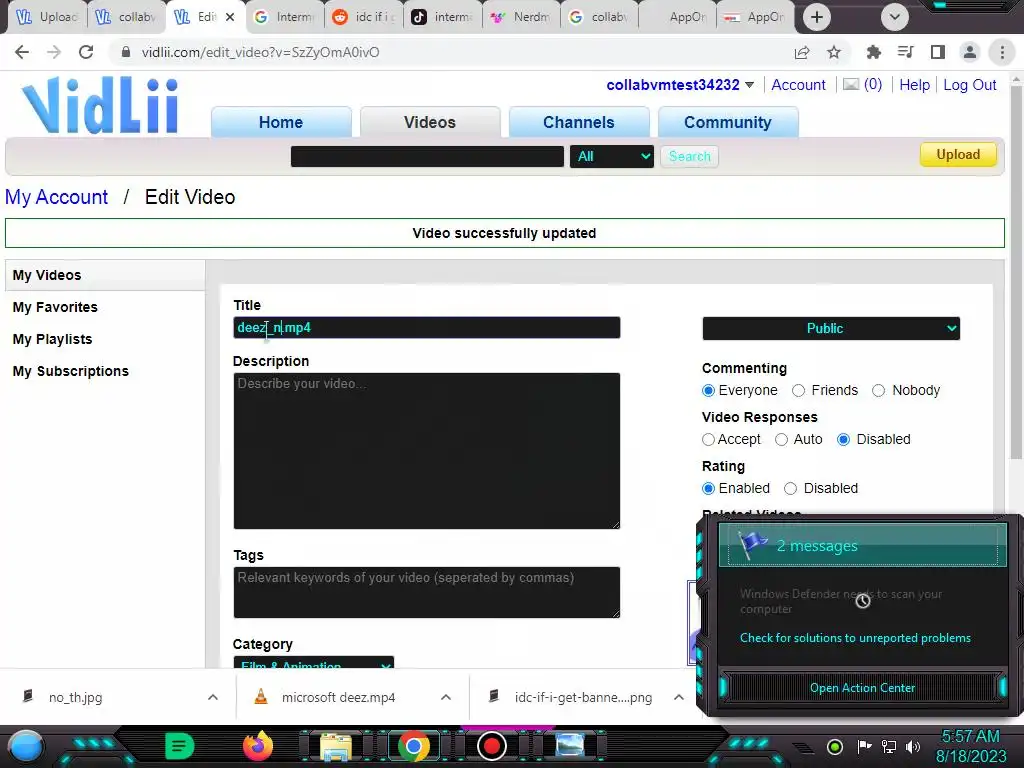Open a new browser tab with plus
The image size is (1024, 768).
pyautogui.click(x=816, y=17)
